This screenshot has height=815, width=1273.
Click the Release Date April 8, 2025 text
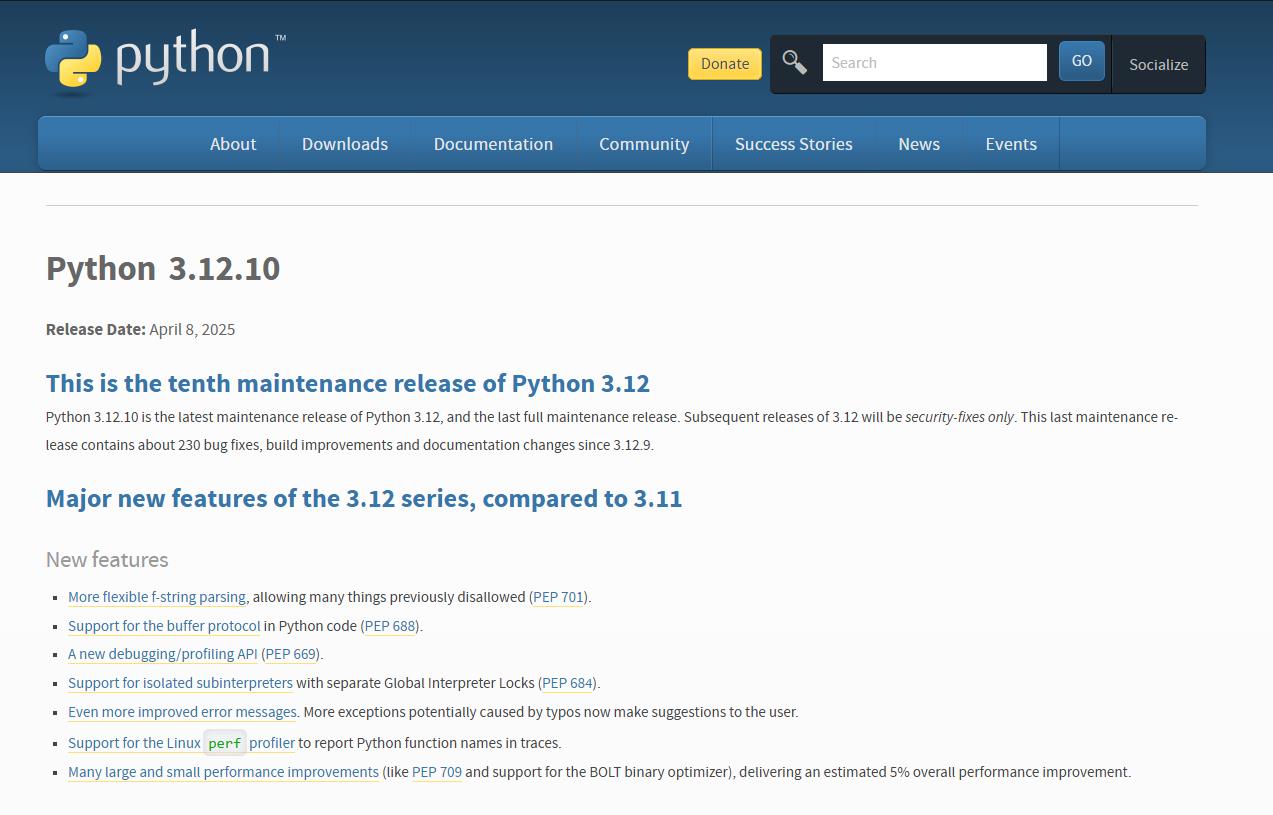141,329
